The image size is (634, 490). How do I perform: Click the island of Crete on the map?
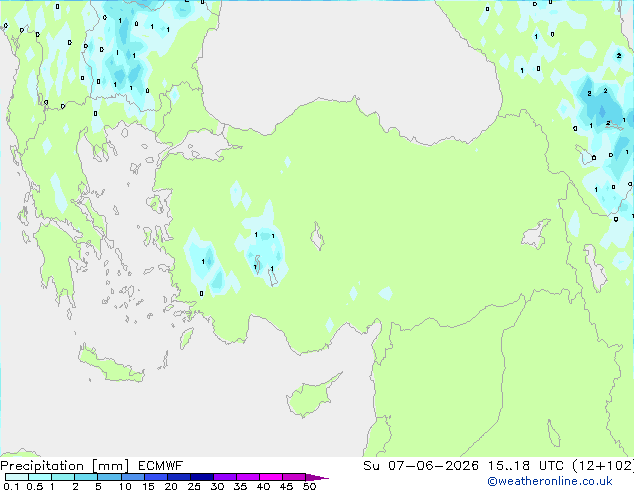coord(109,366)
